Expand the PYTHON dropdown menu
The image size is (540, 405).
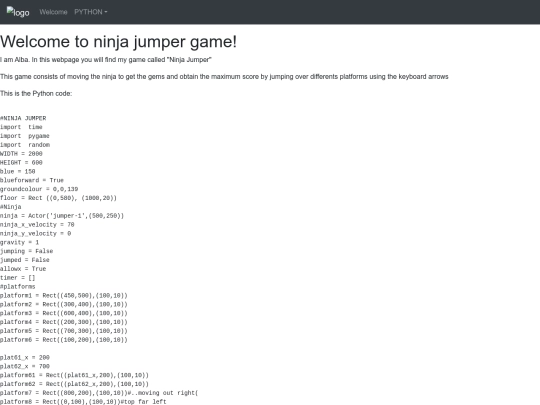coord(91,12)
